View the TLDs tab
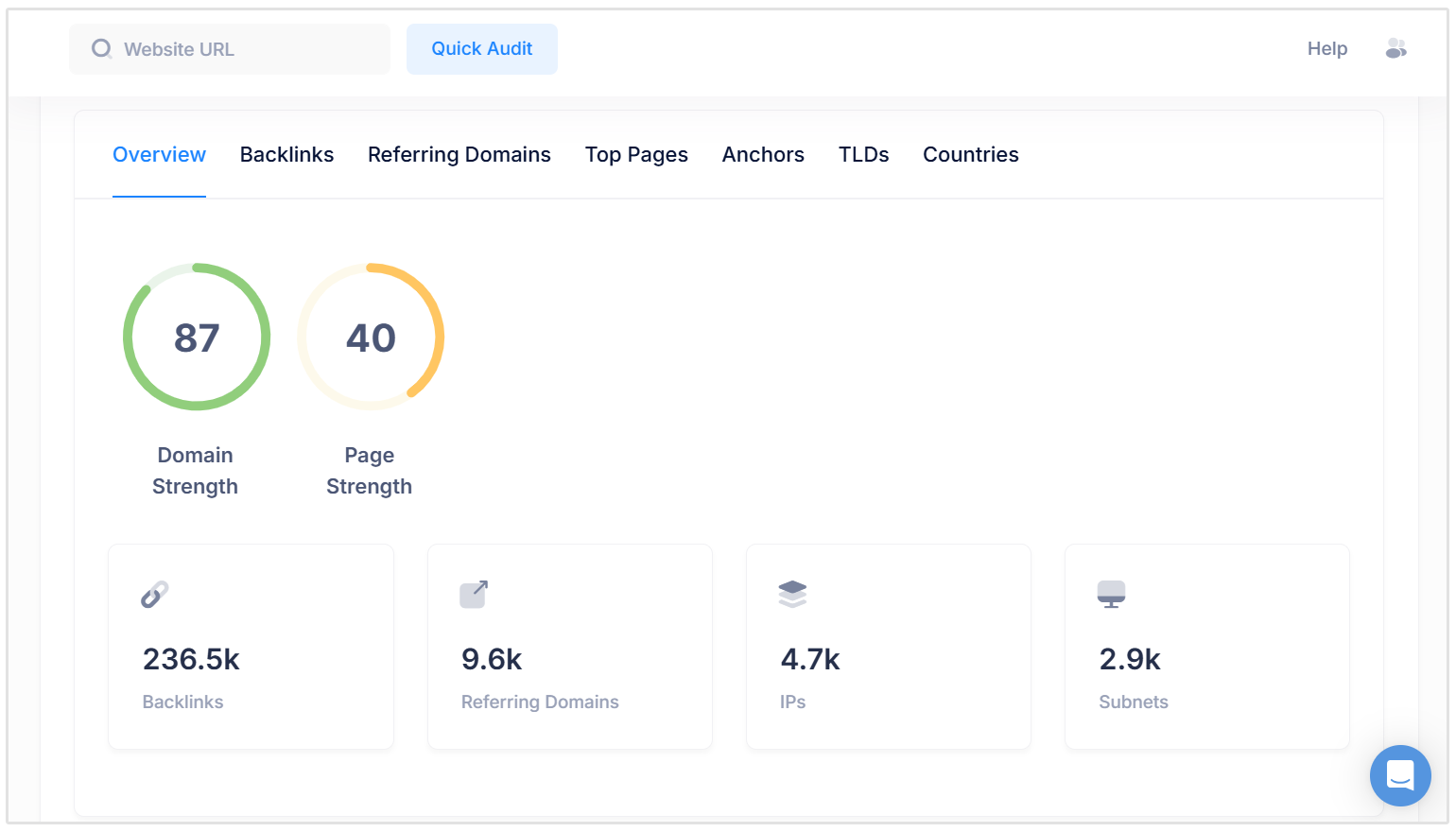The height and width of the screenshot is (832, 1456). click(863, 154)
